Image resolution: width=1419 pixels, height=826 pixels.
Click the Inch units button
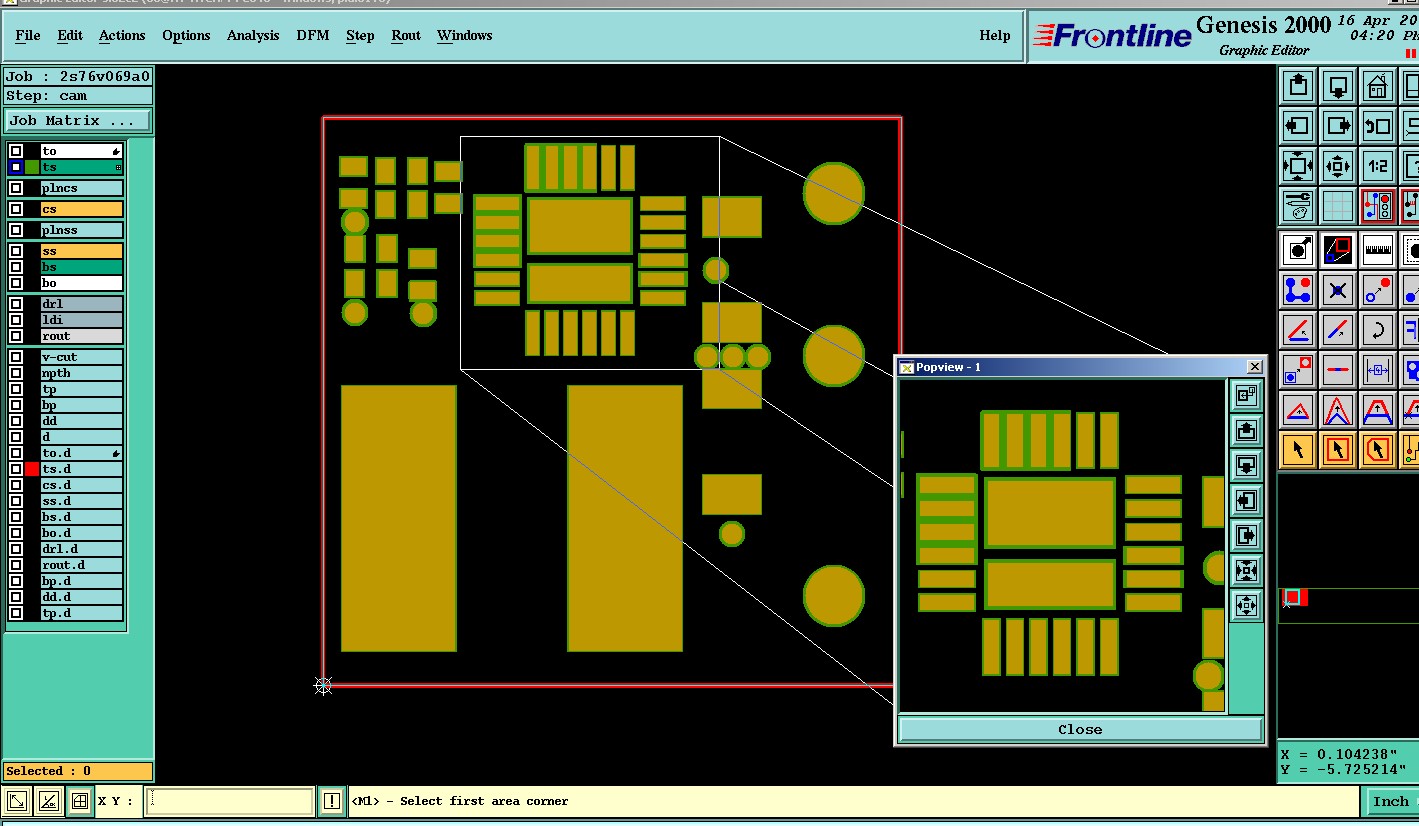click(1390, 801)
